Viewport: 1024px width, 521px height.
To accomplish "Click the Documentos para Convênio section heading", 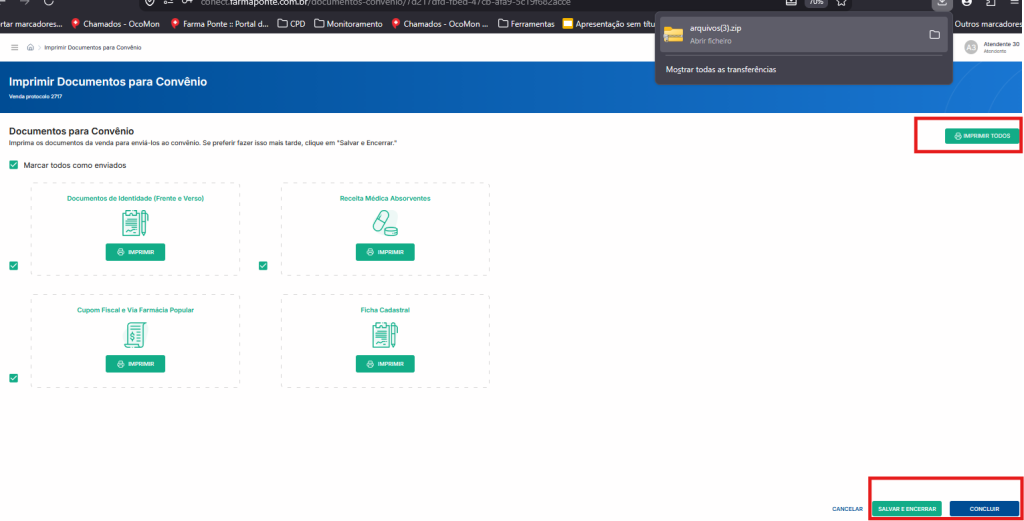I will pyautogui.click(x=71, y=131).
